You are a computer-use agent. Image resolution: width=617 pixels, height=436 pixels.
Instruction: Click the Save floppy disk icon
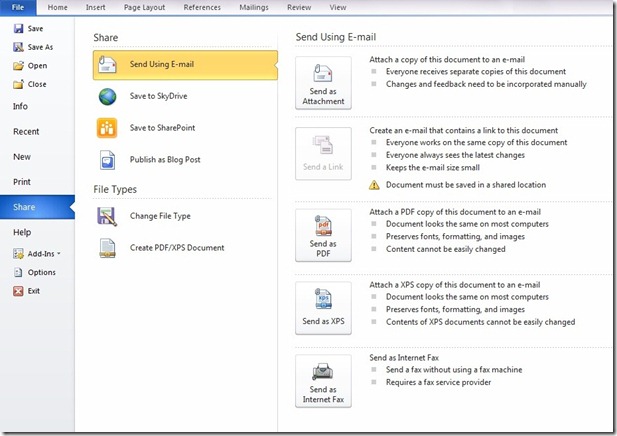[x=18, y=28]
